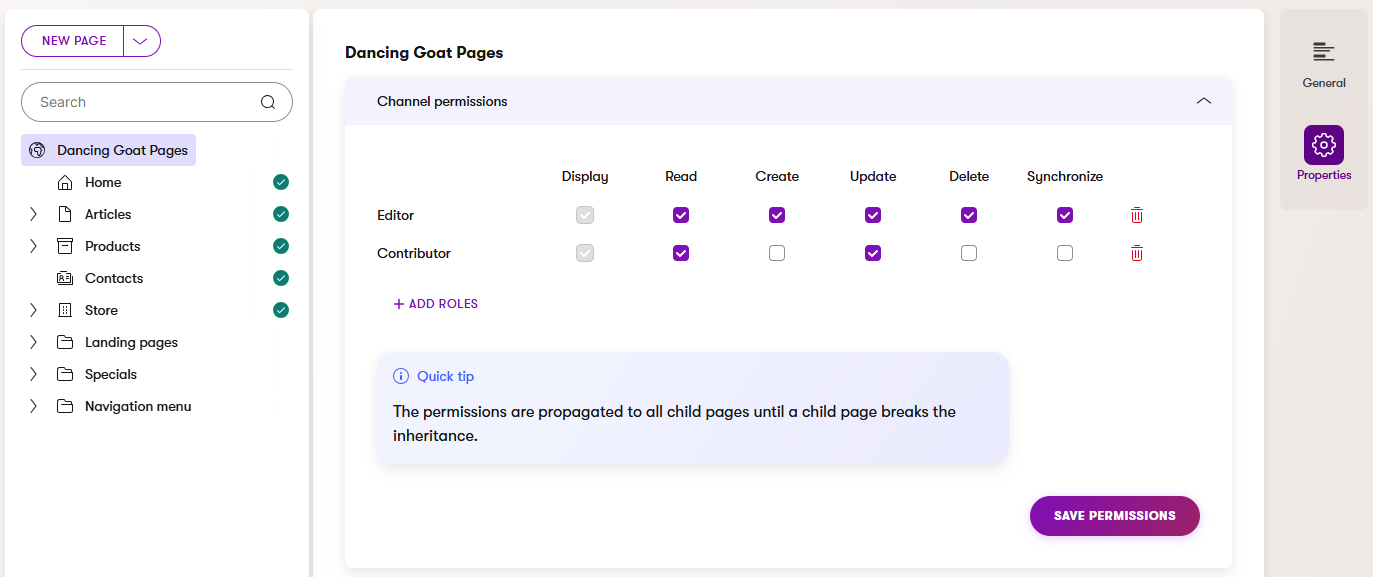Delete the Editor role with trash icon
This screenshot has height=577, width=1373.
tap(1137, 215)
